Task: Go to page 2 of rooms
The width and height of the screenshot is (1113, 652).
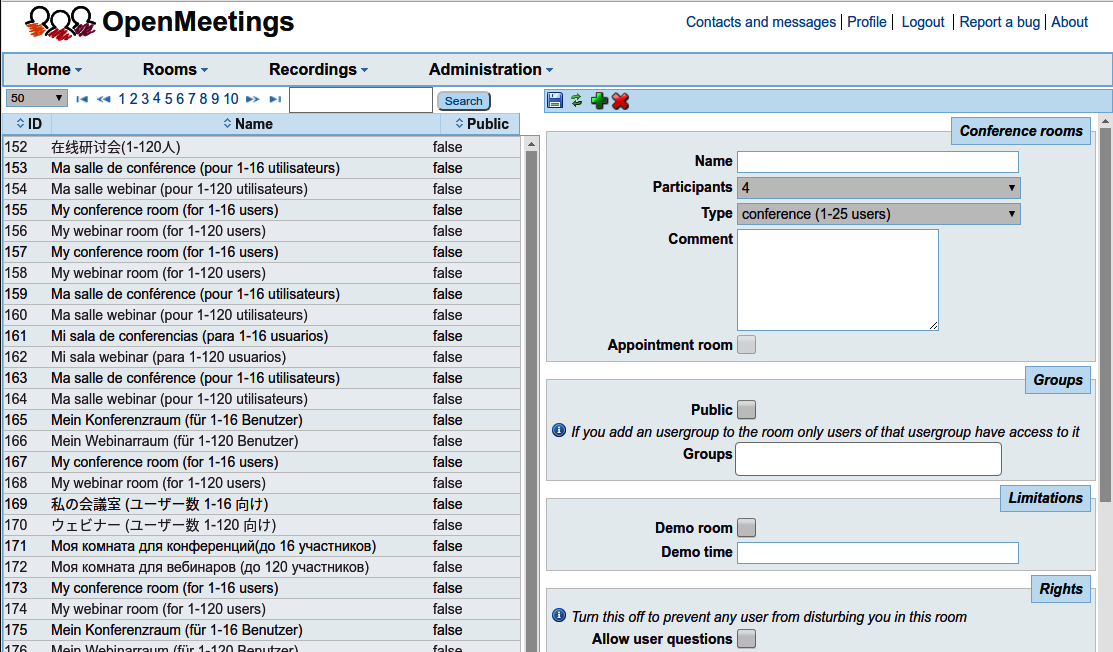Action: [x=133, y=99]
